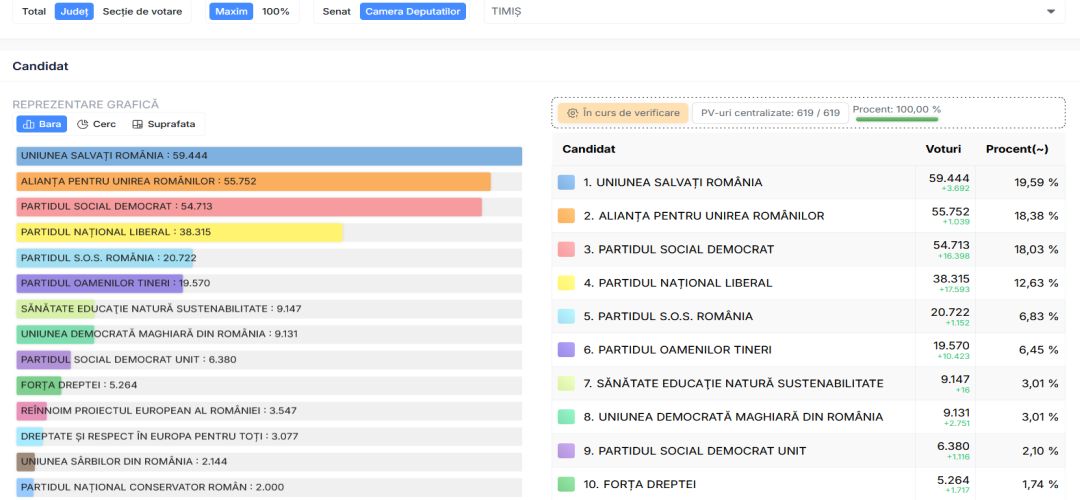The width and height of the screenshot is (1080, 500).
Task: Select the 100% scale option
Action: click(x=276, y=12)
